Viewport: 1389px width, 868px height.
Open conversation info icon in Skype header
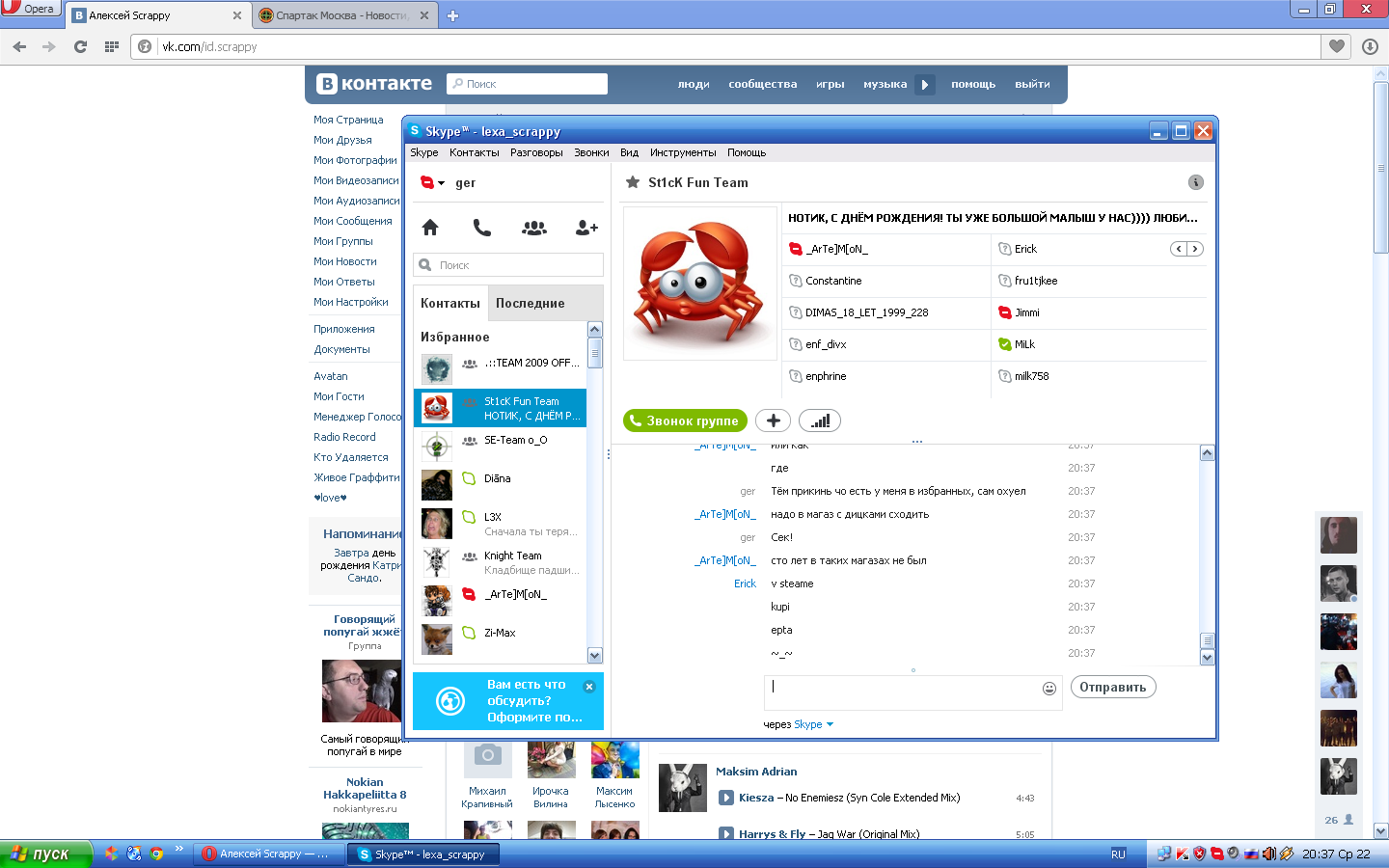click(x=1196, y=182)
